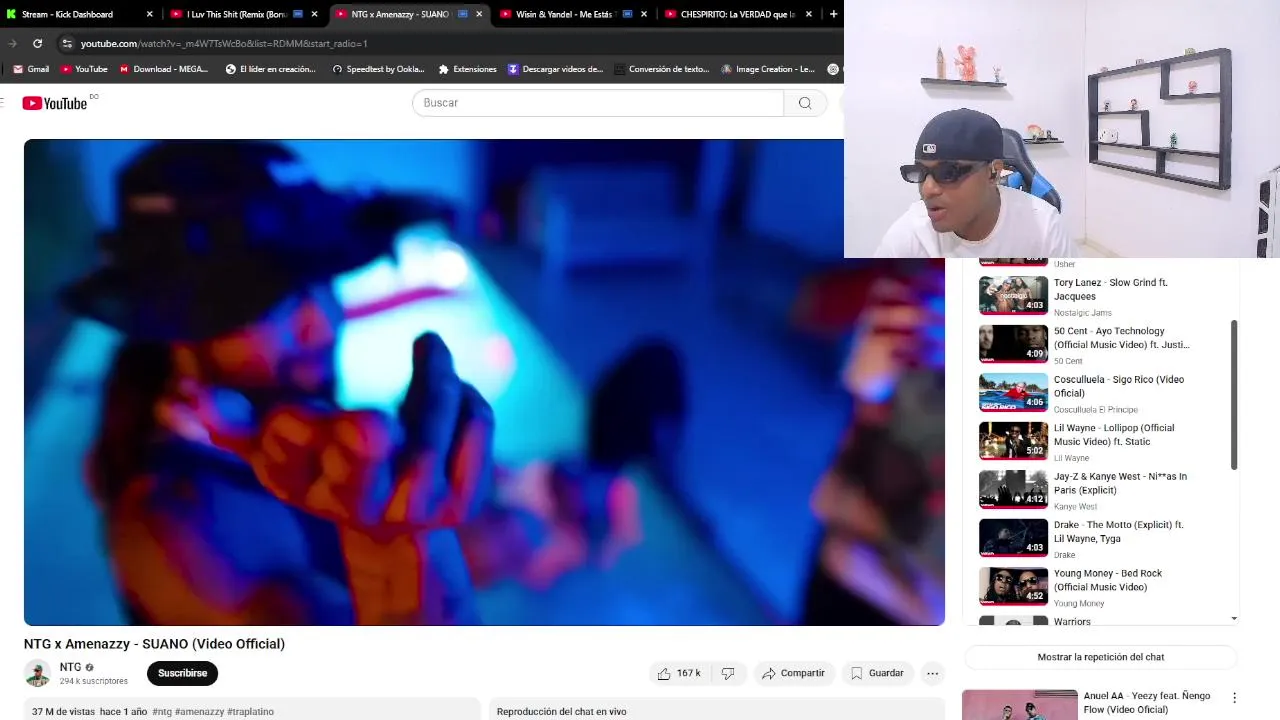Viewport: 1280px width, 720px height.
Task: Open El líder en creación bookmark
Action: click(270, 69)
